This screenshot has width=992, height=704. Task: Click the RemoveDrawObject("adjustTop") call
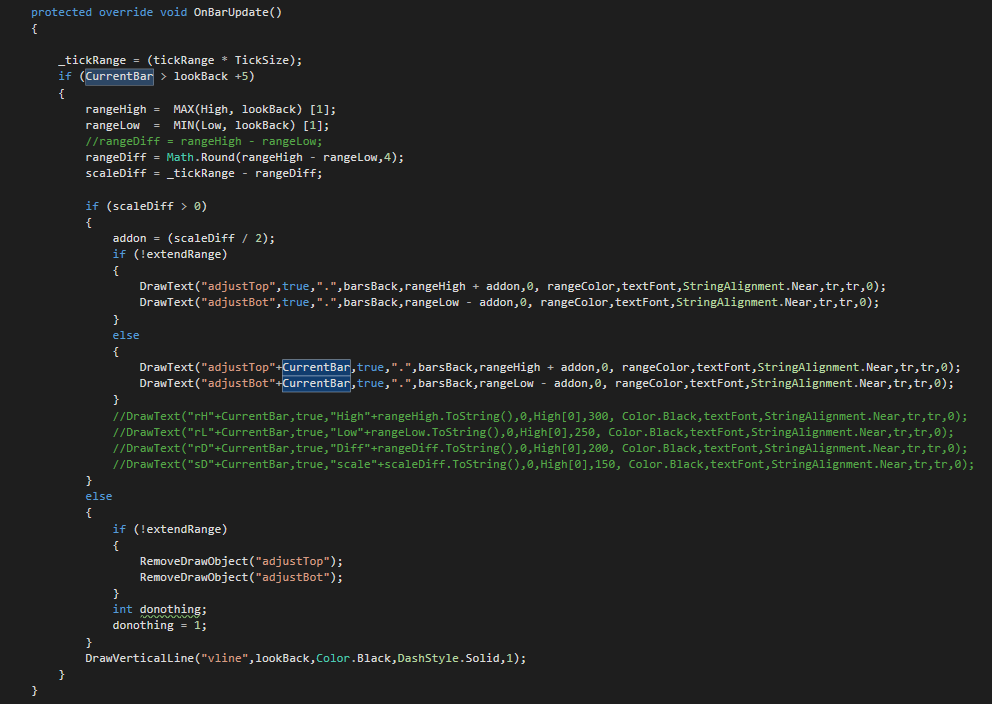241,561
